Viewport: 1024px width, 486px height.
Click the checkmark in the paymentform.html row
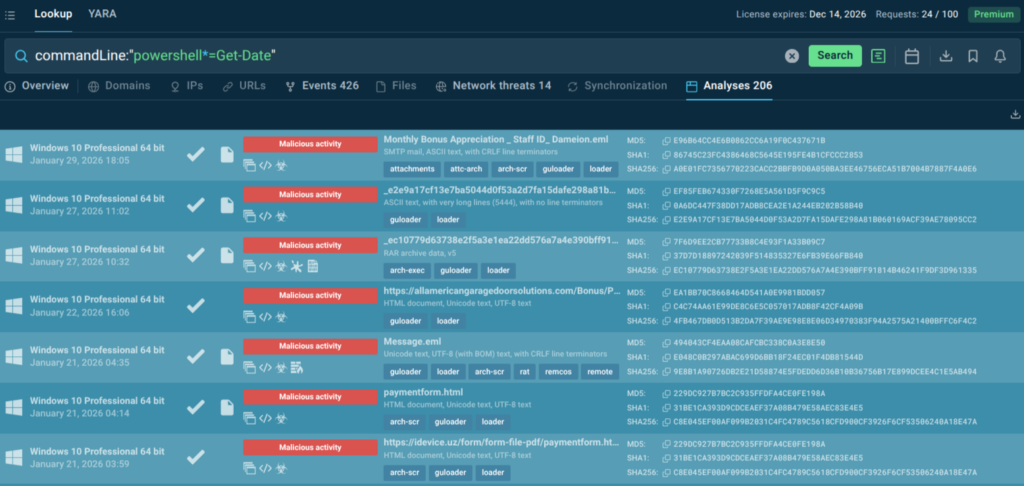coord(197,406)
